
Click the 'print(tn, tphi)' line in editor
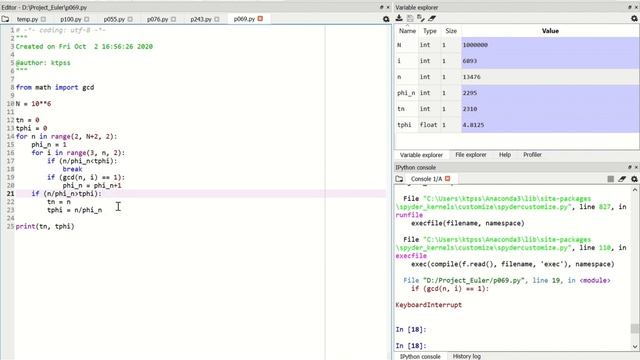(45, 226)
